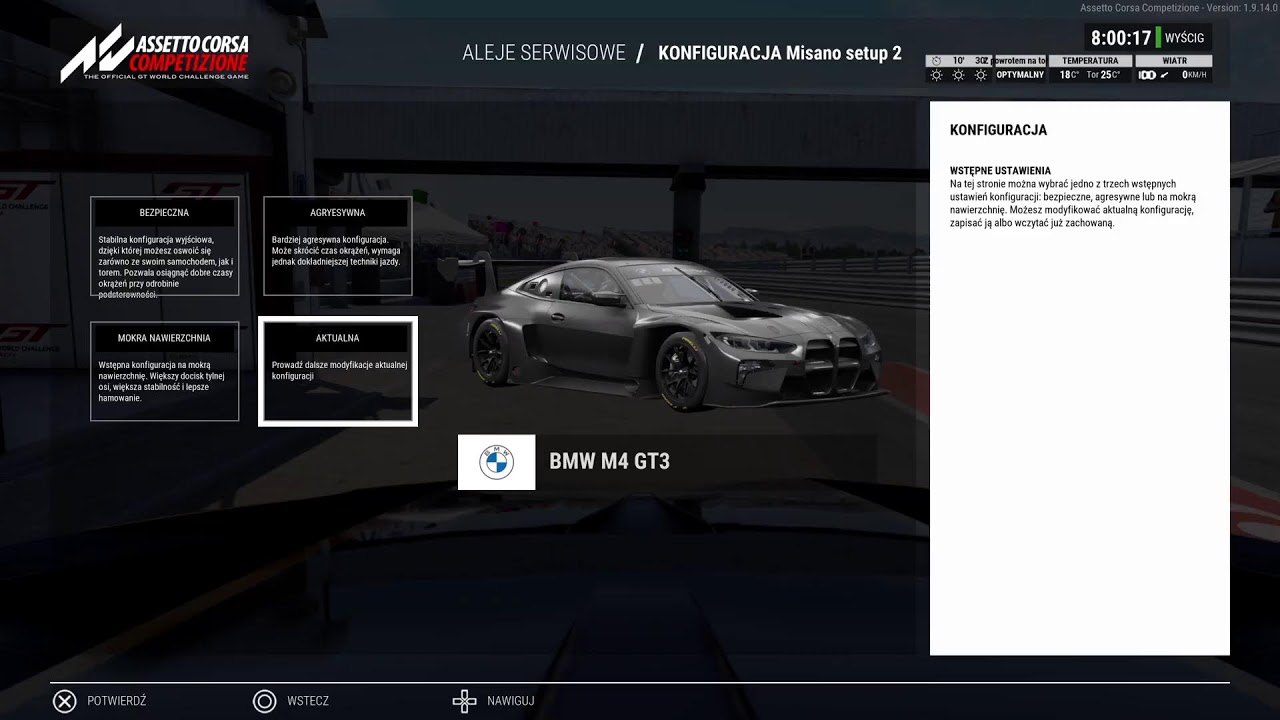The height and width of the screenshot is (720, 1280).
Task: Click the KONFIGURACJA Misano setup 2 title
Action: 780,53
